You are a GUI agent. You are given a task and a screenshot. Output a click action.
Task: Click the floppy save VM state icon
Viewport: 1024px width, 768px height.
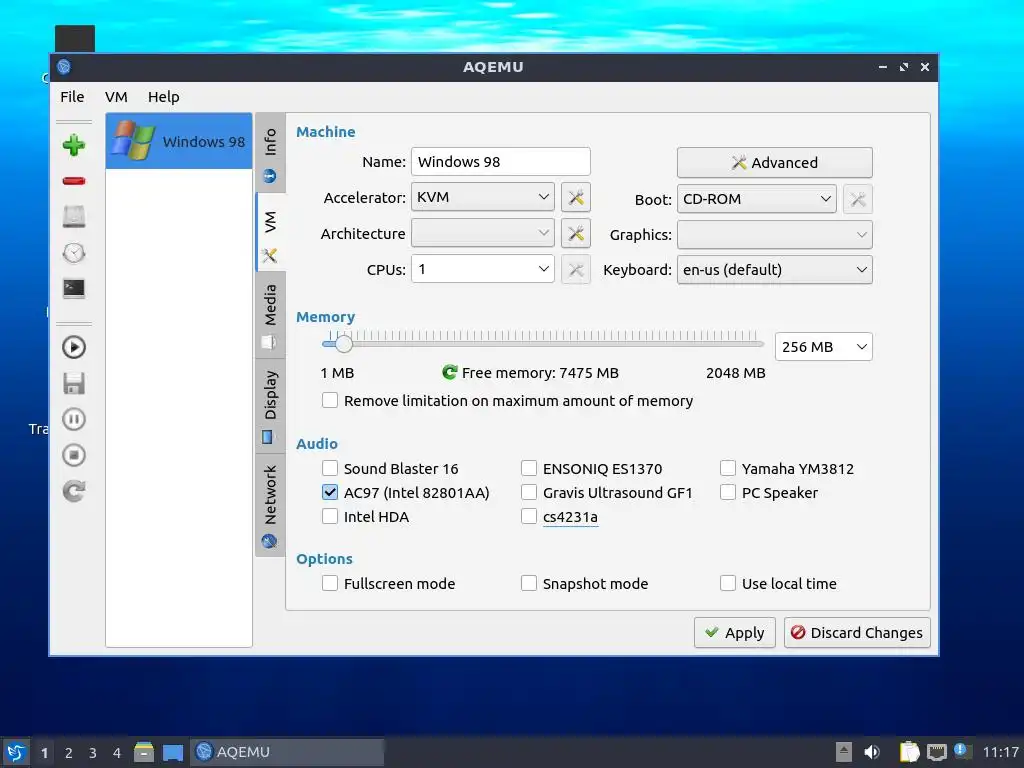[74, 383]
